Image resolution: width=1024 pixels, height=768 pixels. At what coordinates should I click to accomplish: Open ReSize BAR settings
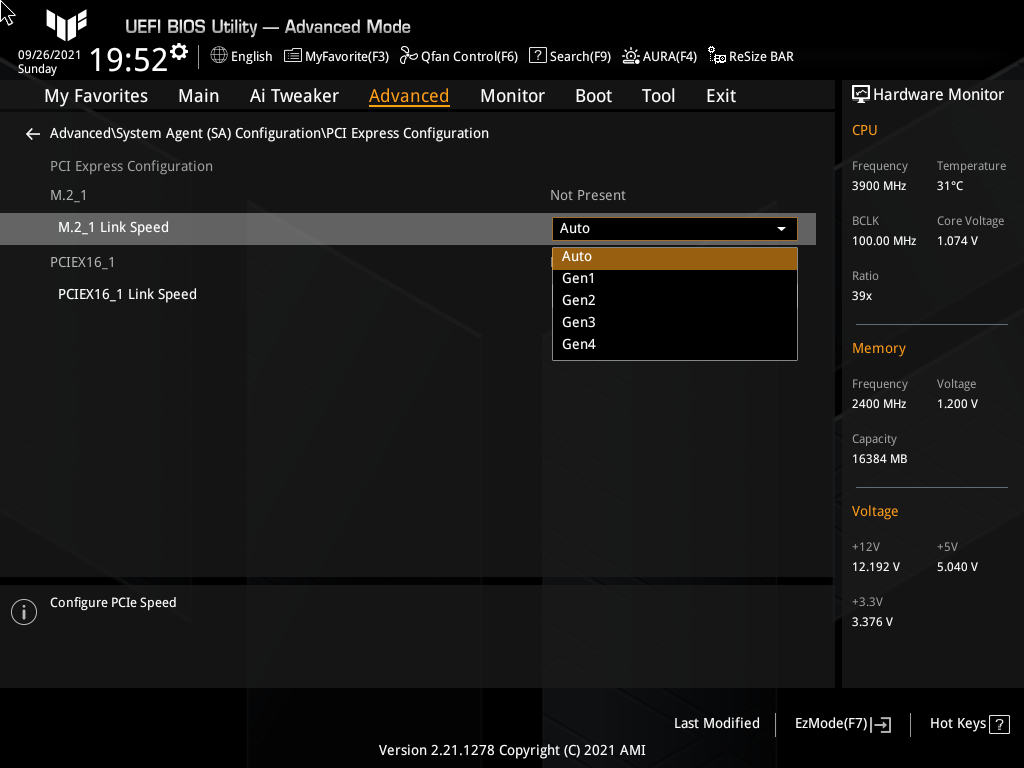pyautogui.click(x=750, y=56)
